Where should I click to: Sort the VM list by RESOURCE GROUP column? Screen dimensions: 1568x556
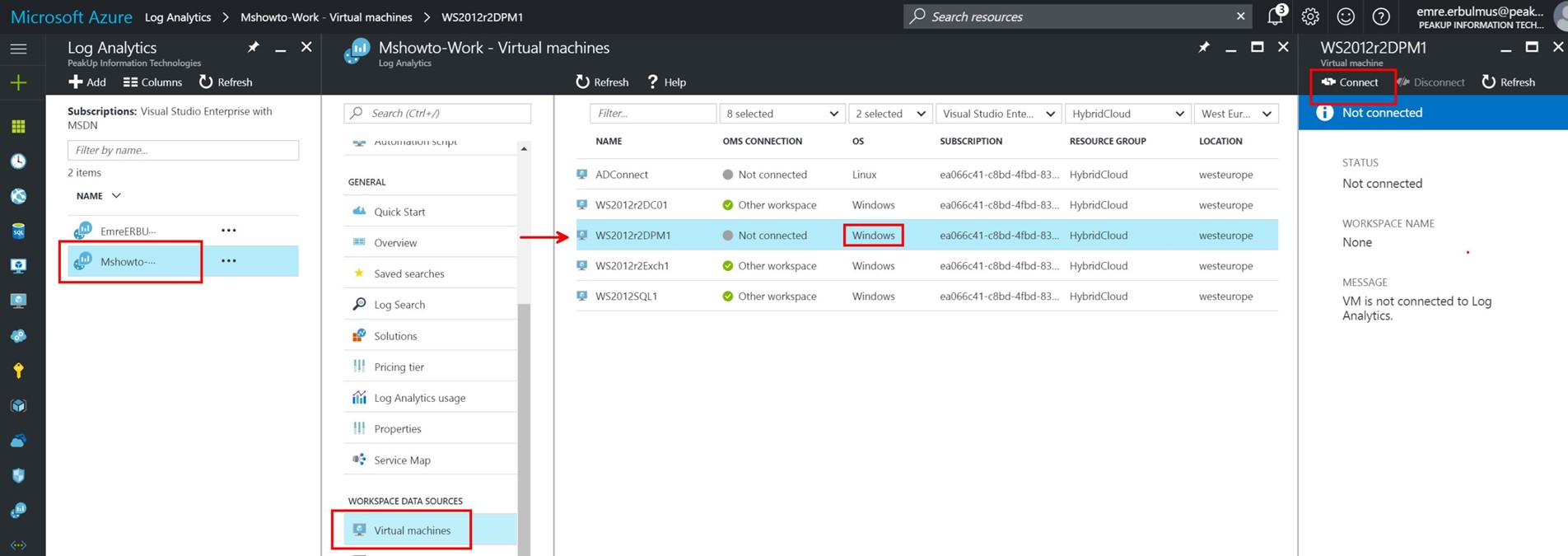tap(1108, 142)
